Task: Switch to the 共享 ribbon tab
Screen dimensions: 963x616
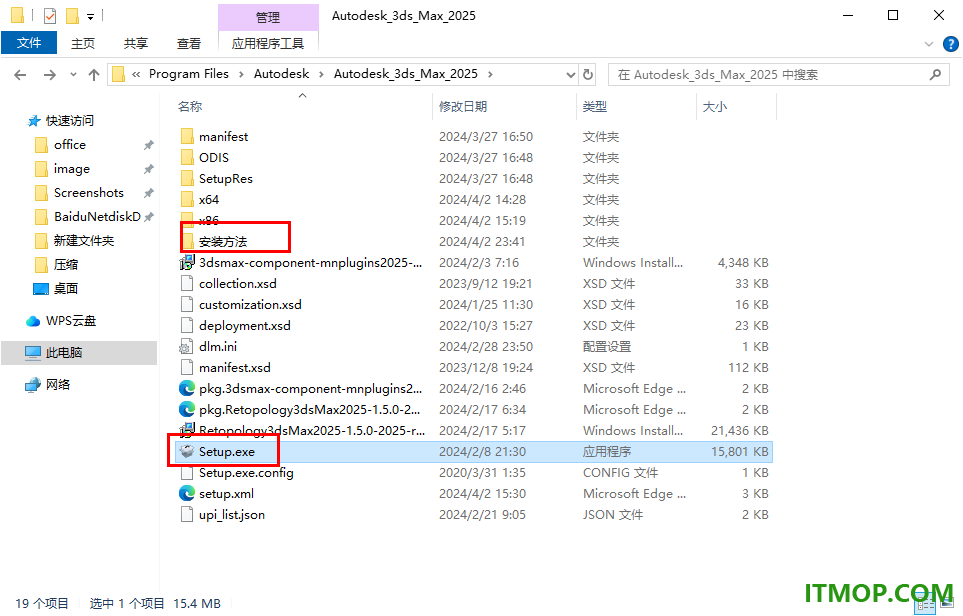Action: (136, 43)
